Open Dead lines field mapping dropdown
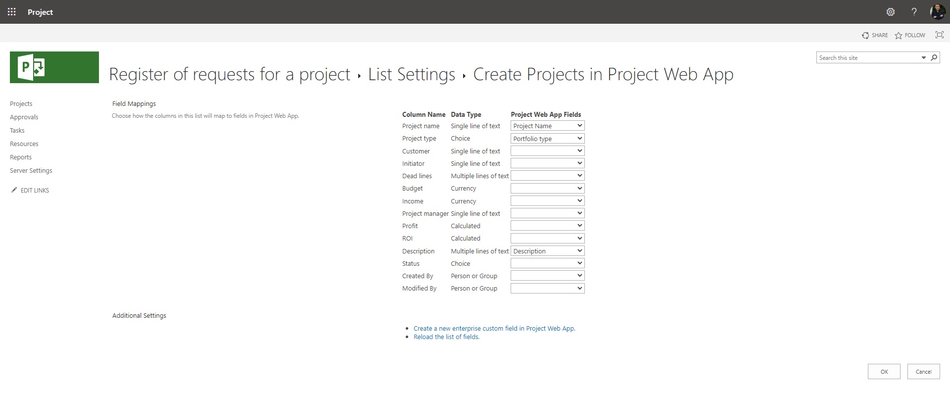 tap(547, 176)
